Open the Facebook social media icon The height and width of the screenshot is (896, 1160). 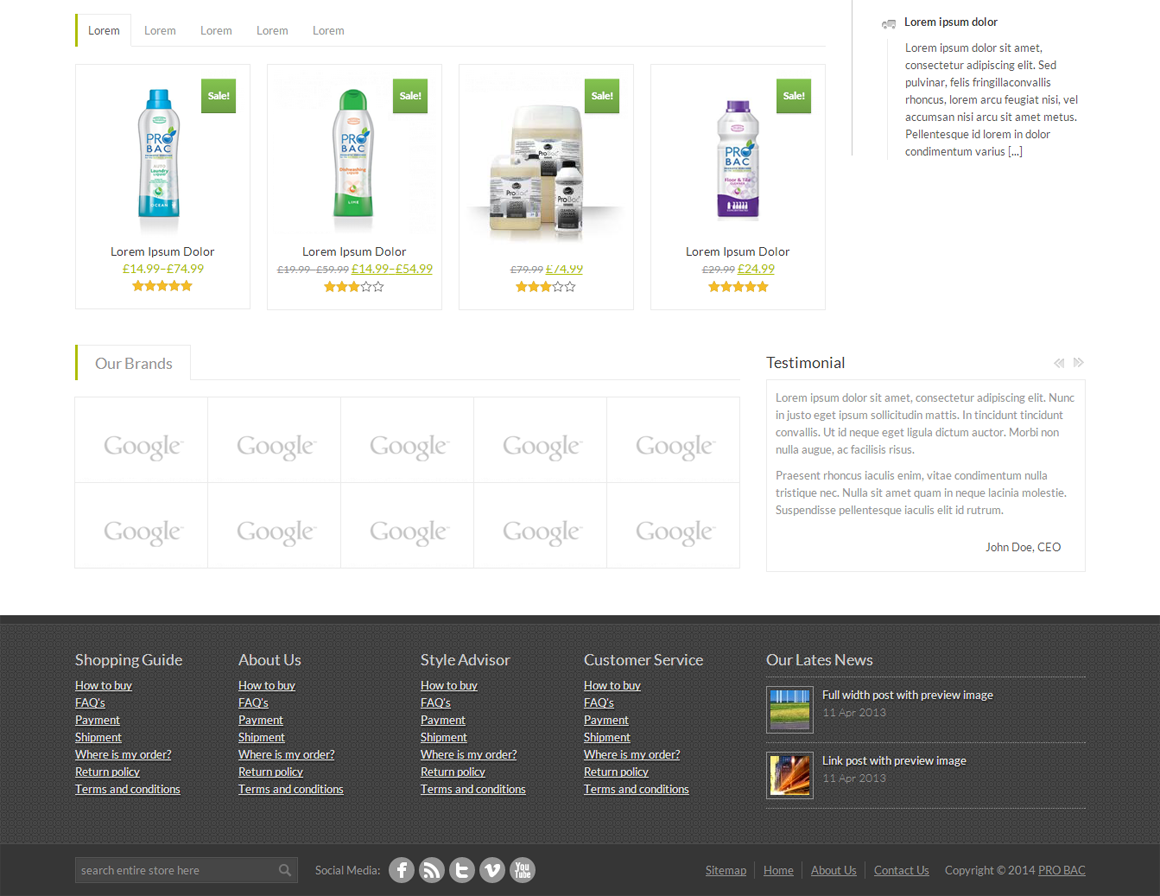click(x=401, y=870)
